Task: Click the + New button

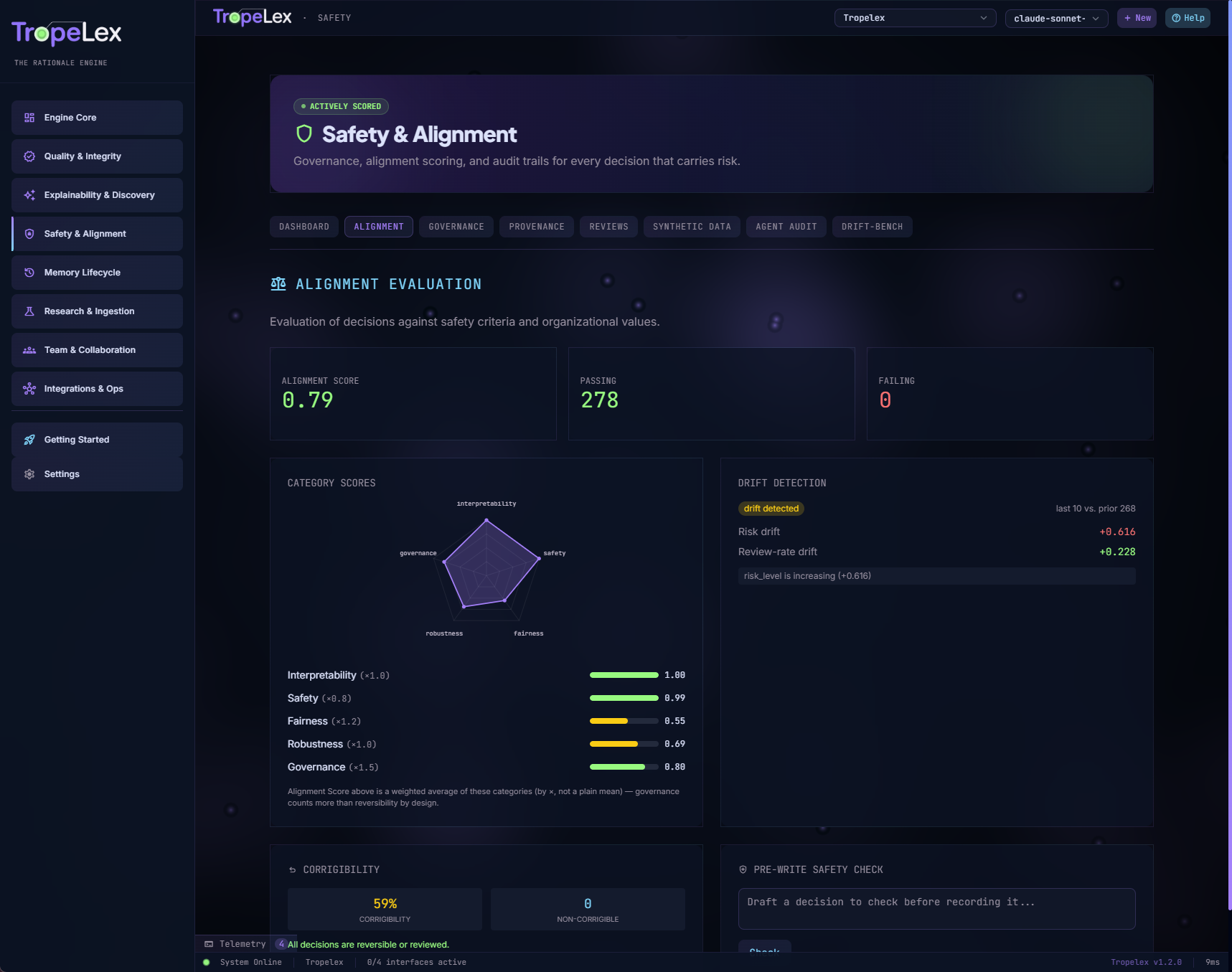Action: [x=1137, y=18]
